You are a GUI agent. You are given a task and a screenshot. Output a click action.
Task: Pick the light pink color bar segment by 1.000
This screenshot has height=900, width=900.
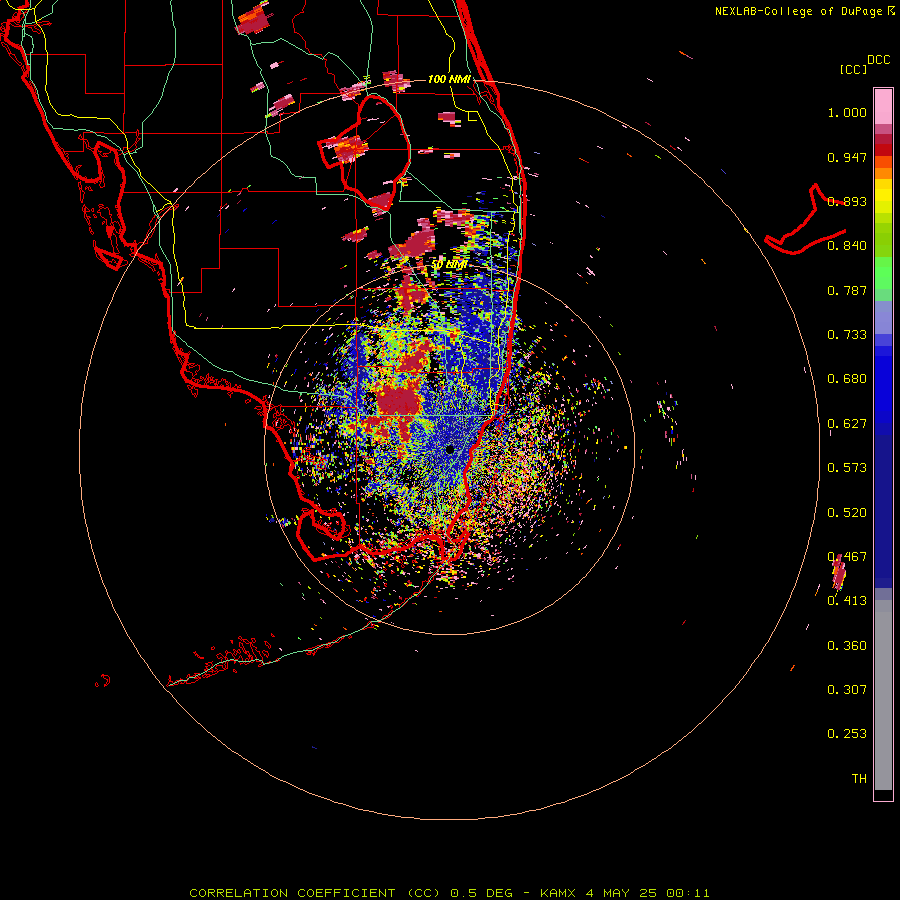[883, 107]
